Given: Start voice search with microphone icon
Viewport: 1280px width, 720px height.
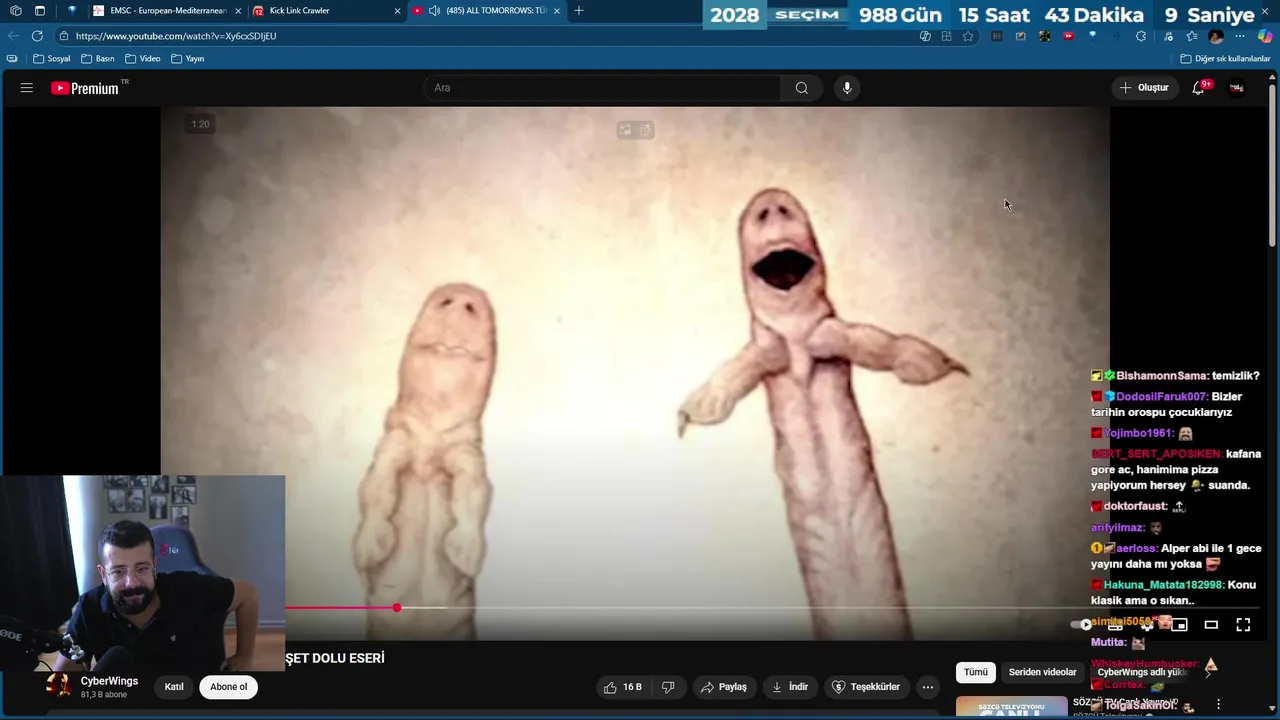Looking at the screenshot, I should coord(847,88).
